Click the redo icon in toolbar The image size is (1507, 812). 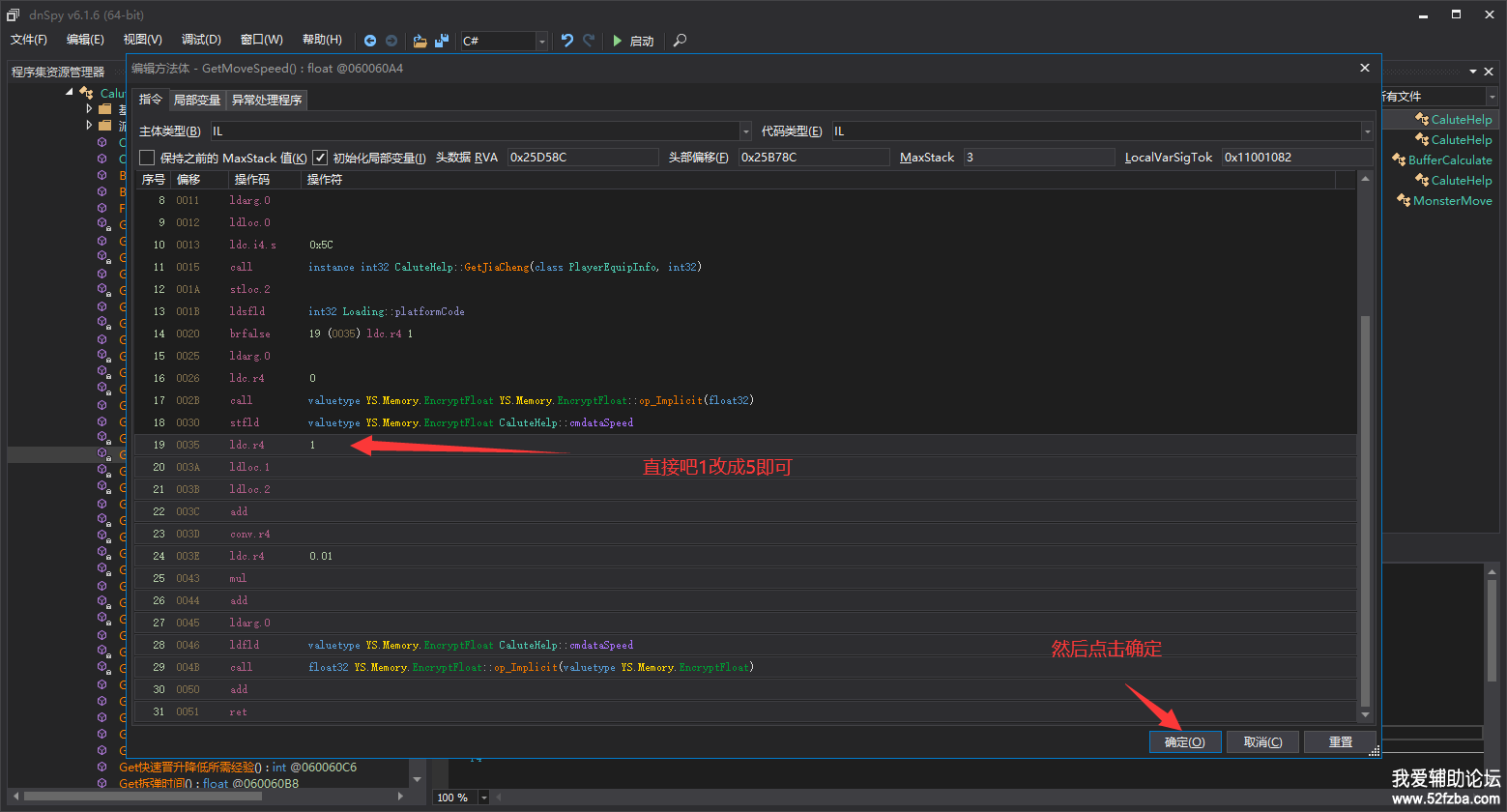click(x=589, y=41)
